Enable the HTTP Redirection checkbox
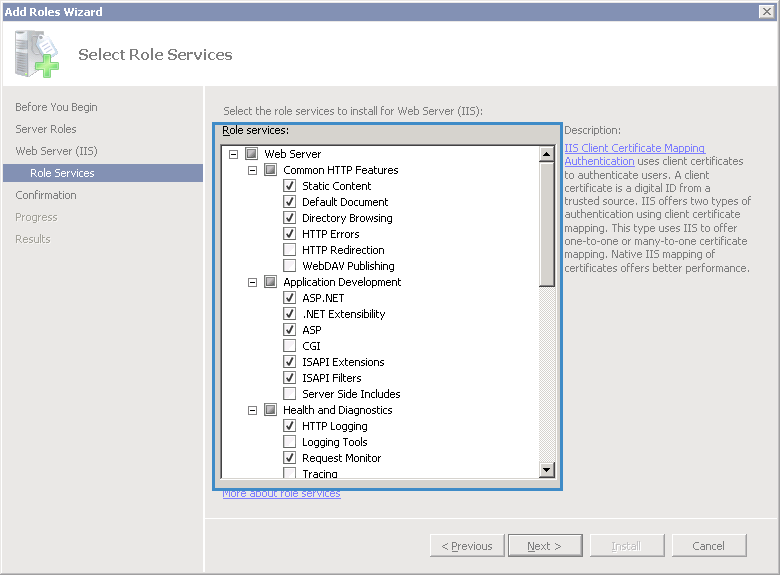This screenshot has height=575, width=780. (290, 250)
